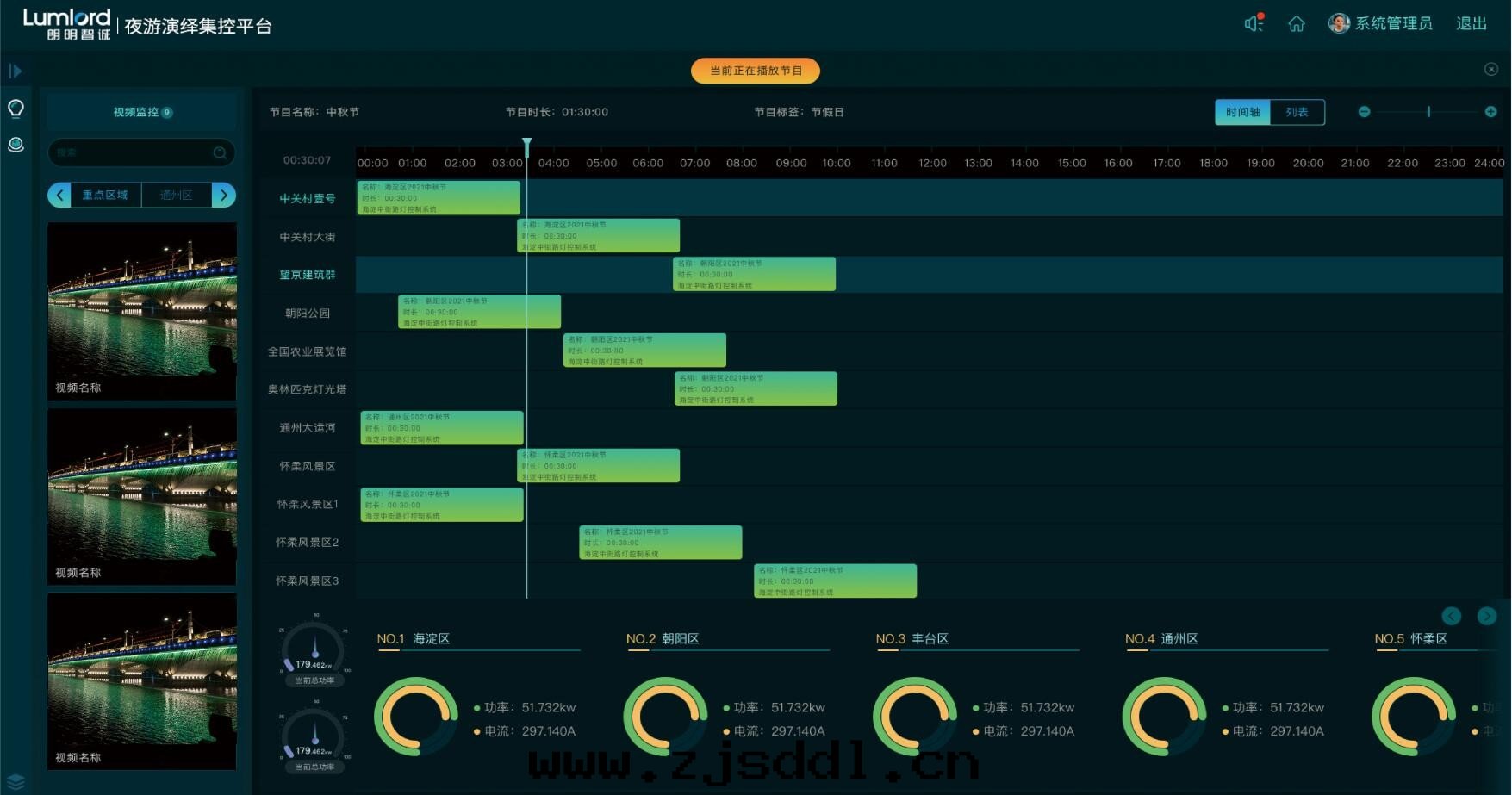Viewport: 1512px width, 795px height.
Task: Zoom out timeline with minus icon
Action: pos(1364,112)
